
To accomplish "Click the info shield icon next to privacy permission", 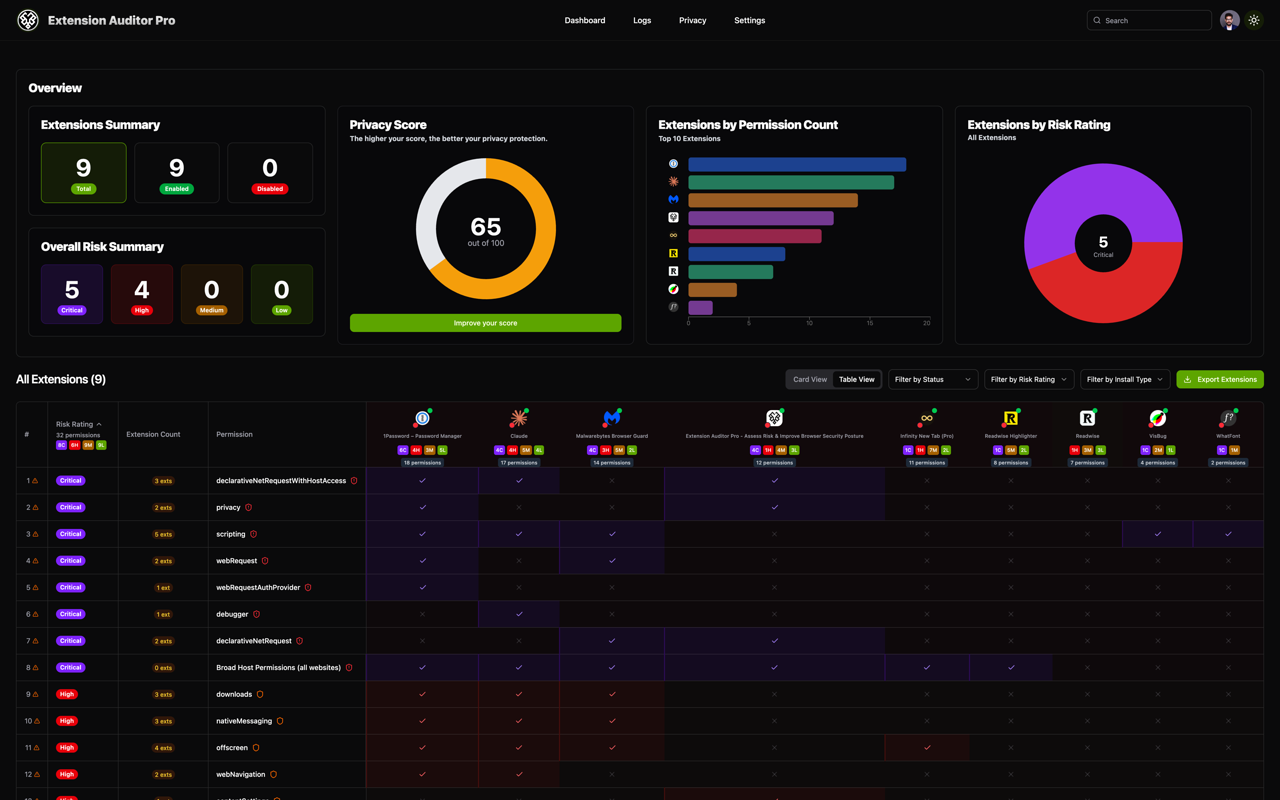I will (x=248, y=507).
